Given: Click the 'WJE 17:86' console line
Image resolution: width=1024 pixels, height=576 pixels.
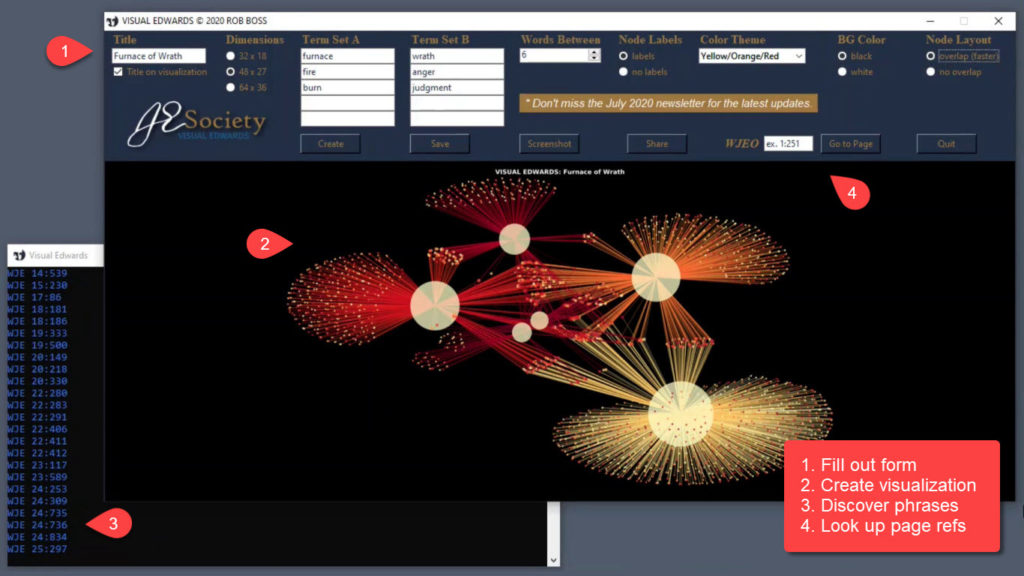Looking at the screenshot, I should tap(35, 297).
